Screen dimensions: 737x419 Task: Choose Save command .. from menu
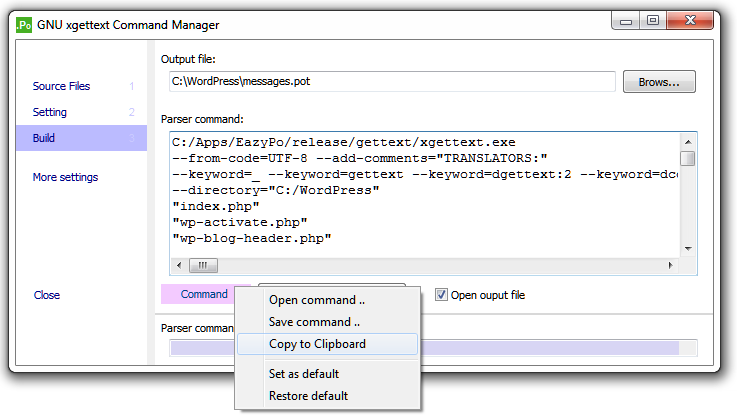[x=327, y=322]
